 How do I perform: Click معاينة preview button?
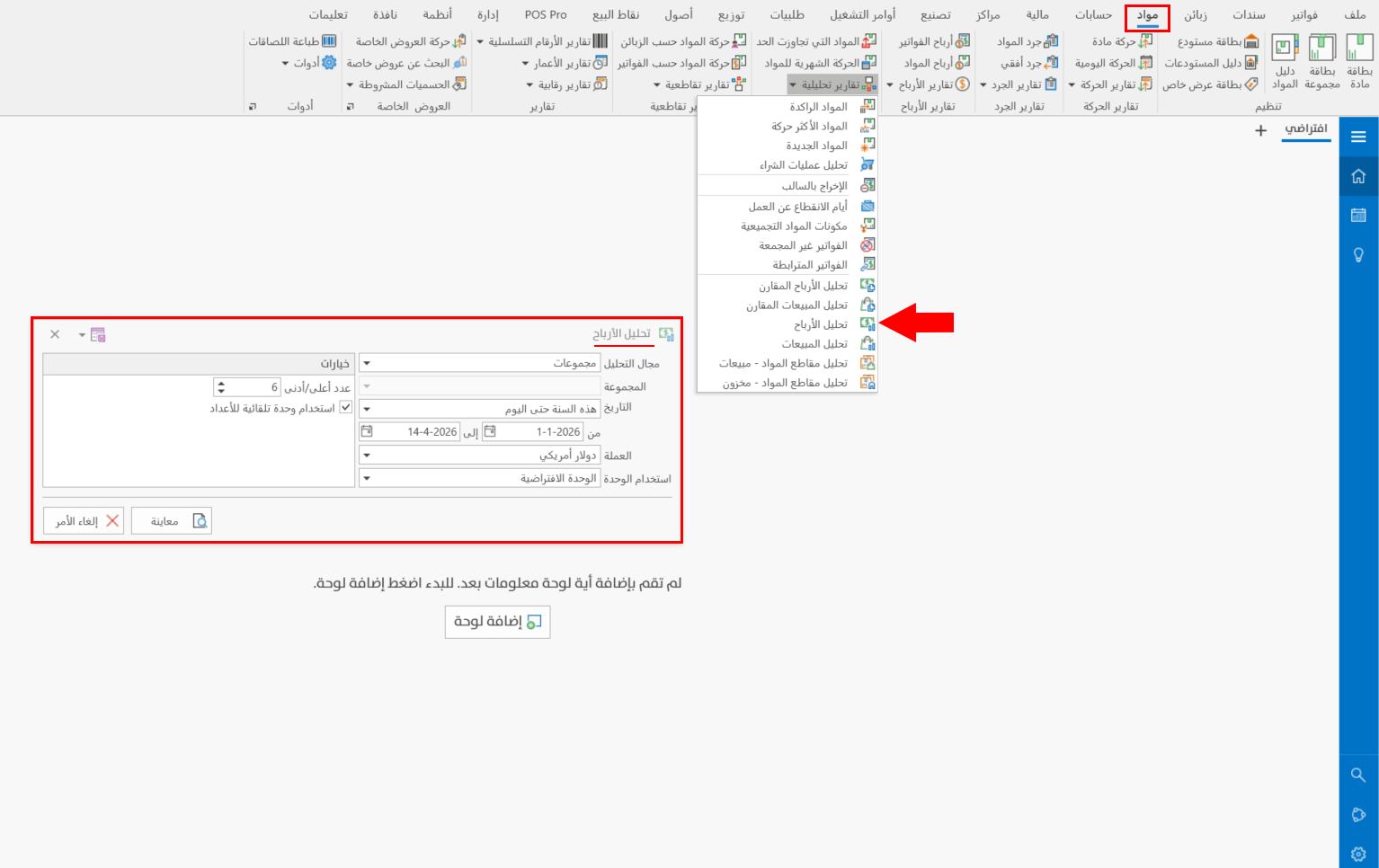(172, 521)
